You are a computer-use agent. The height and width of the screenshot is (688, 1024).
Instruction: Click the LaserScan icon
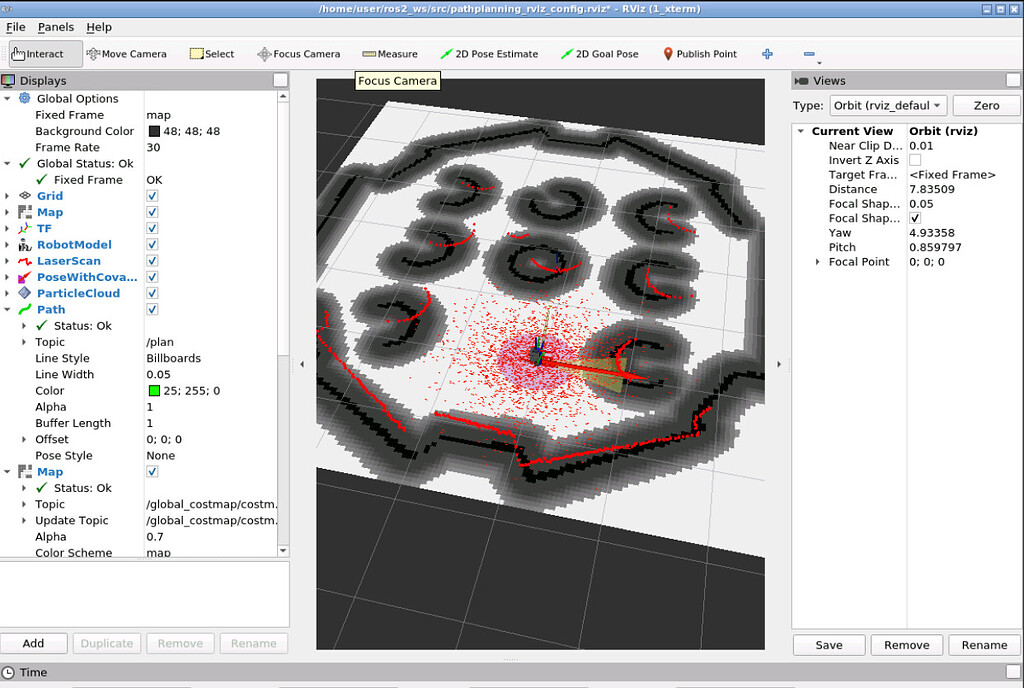(x=25, y=261)
